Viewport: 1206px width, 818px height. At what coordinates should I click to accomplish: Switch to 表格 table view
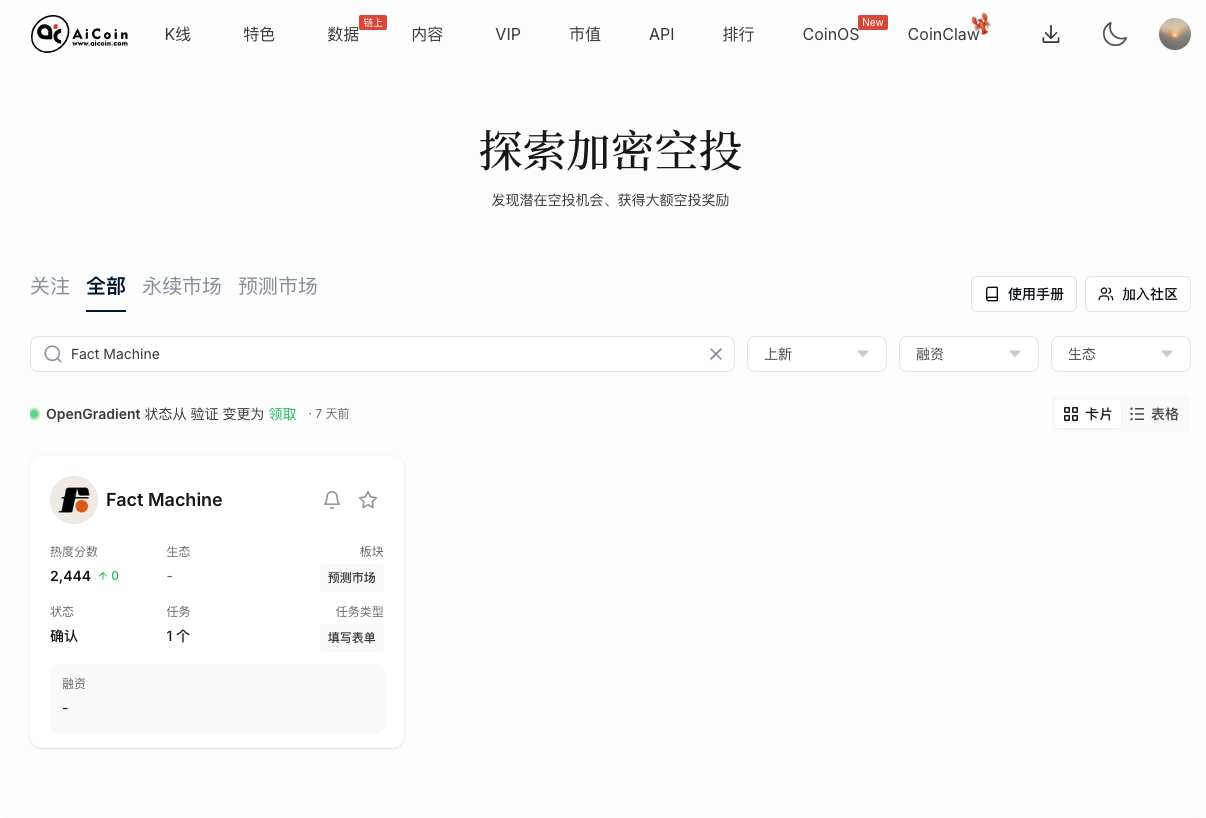[x=1156, y=413]
